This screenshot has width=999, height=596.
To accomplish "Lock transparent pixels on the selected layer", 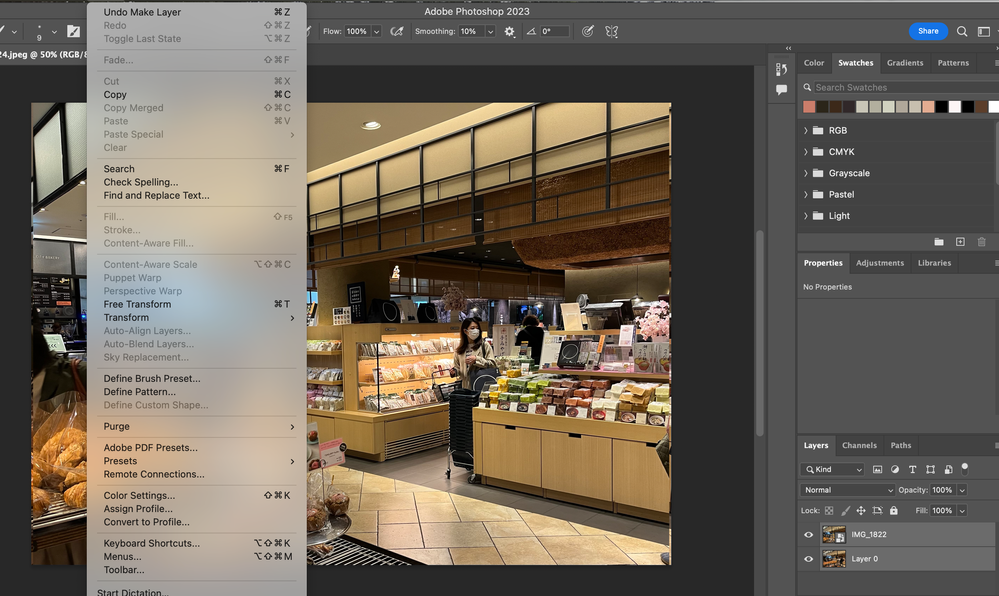I will (x=828, y=510).
